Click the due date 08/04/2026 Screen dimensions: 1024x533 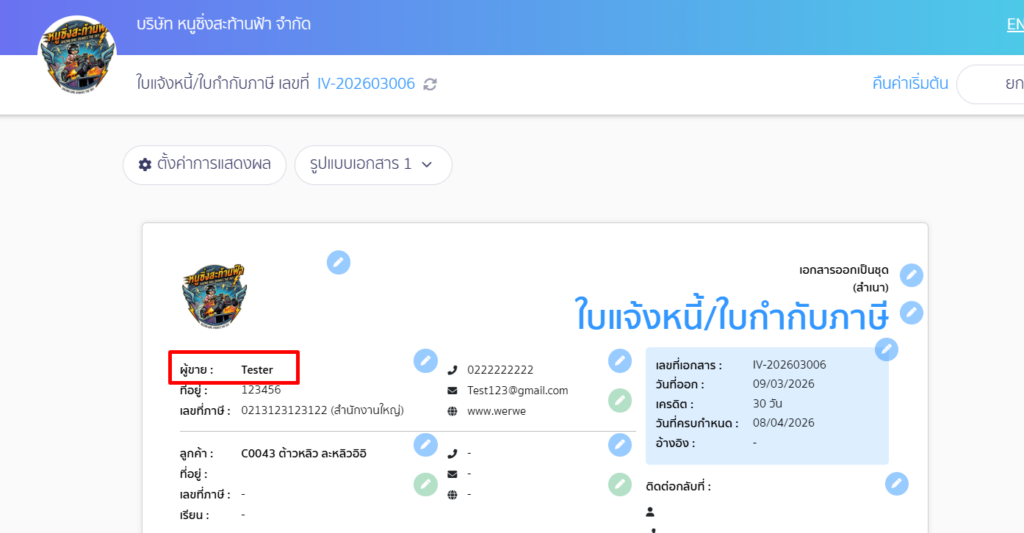point(783,423)
